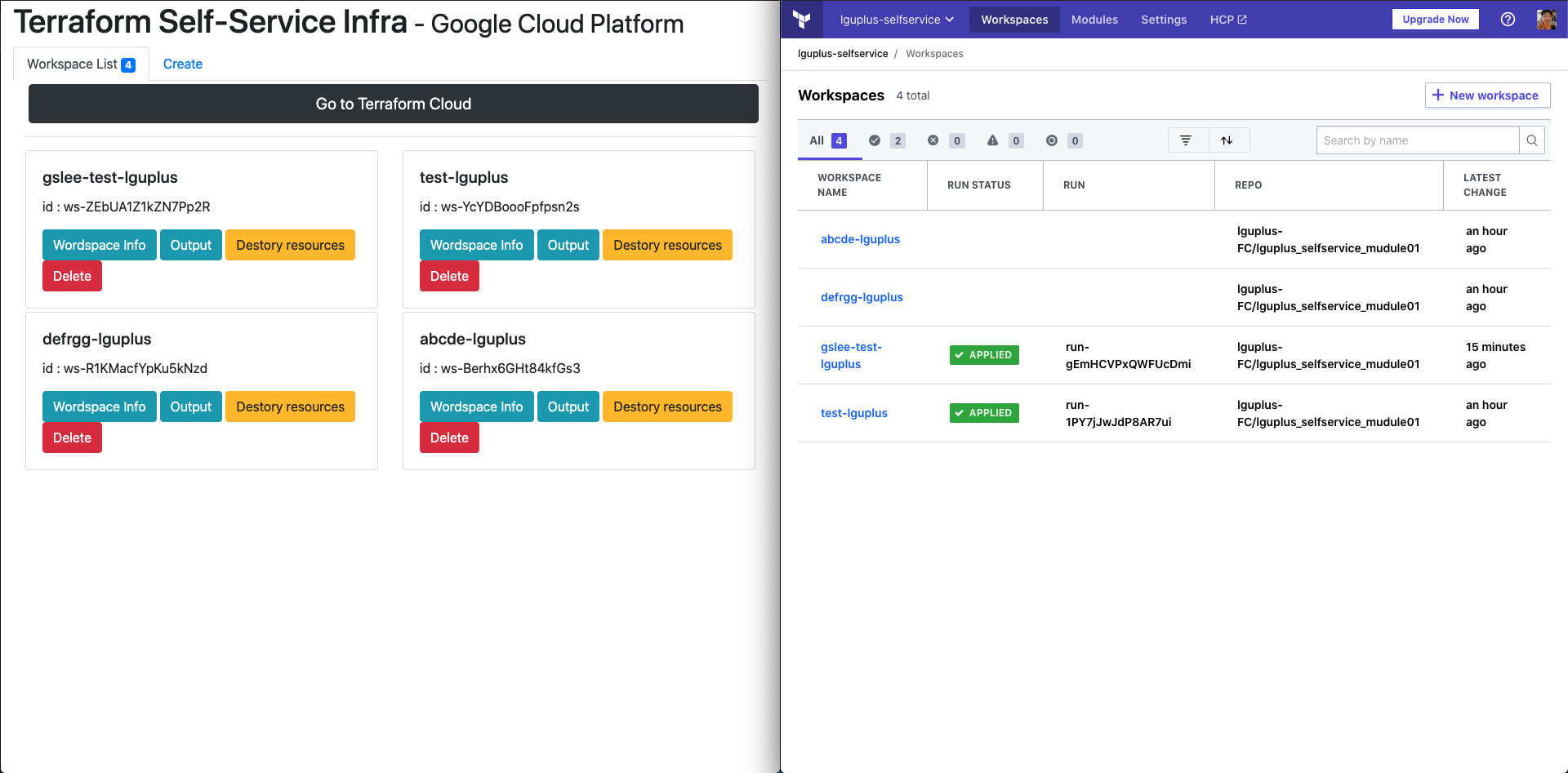Click the 15 minutes ago timestamp

tap(1495, 355)
